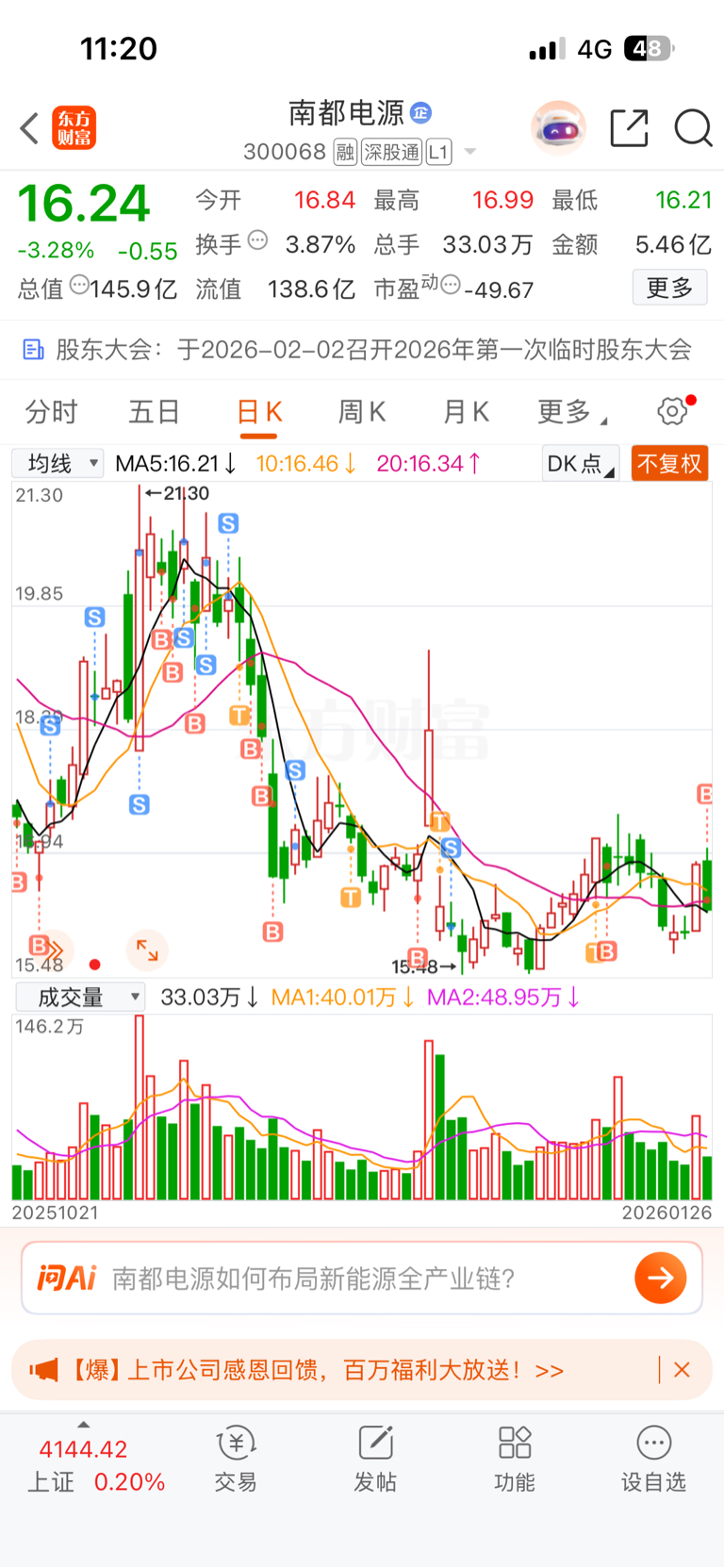This screenshot has width=724, height=1568.
Task: Open 更多 chart period dropdown
Action: tap(571, 412)
